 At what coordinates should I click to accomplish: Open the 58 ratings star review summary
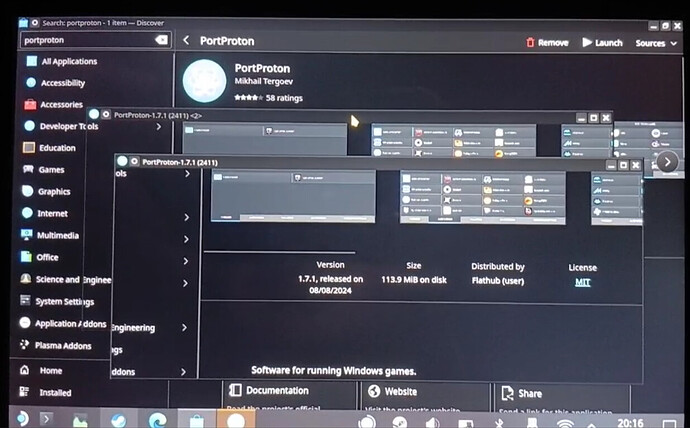pos(268,98)
